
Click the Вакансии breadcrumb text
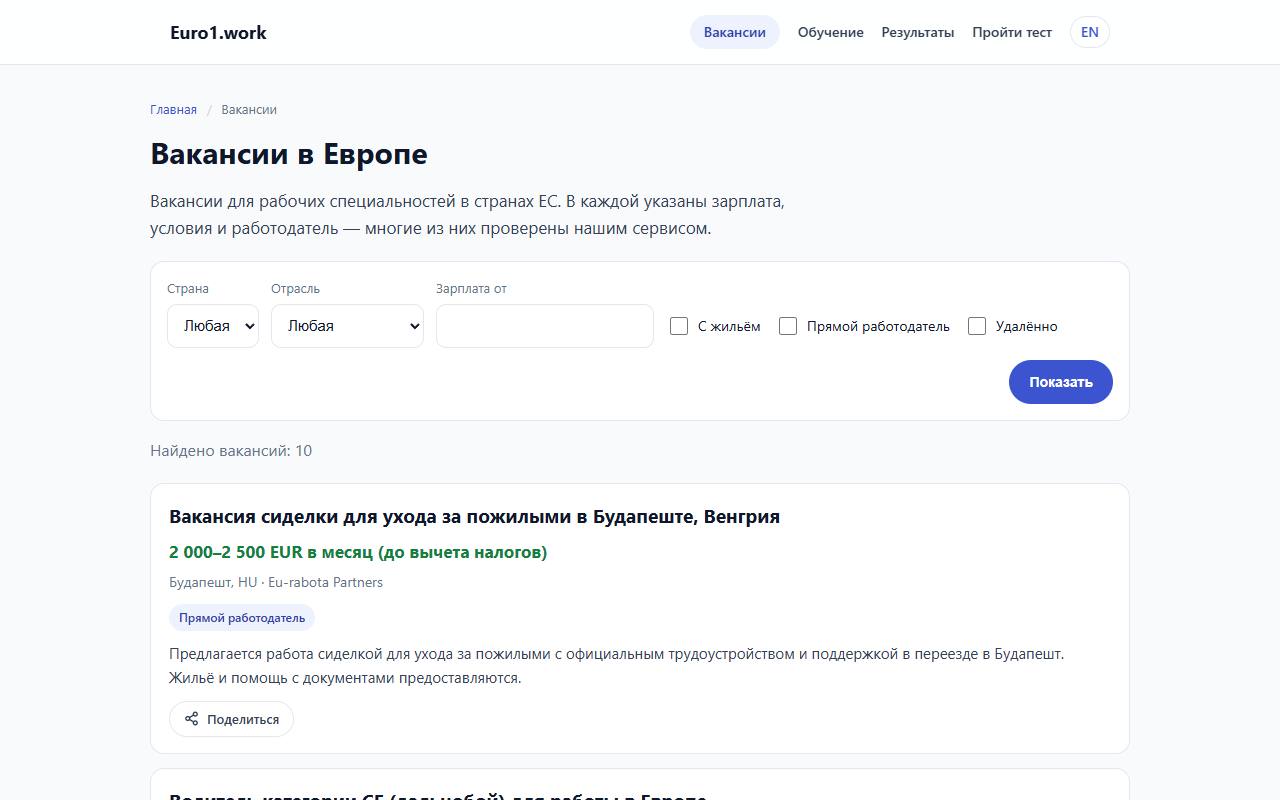[249, 109]
